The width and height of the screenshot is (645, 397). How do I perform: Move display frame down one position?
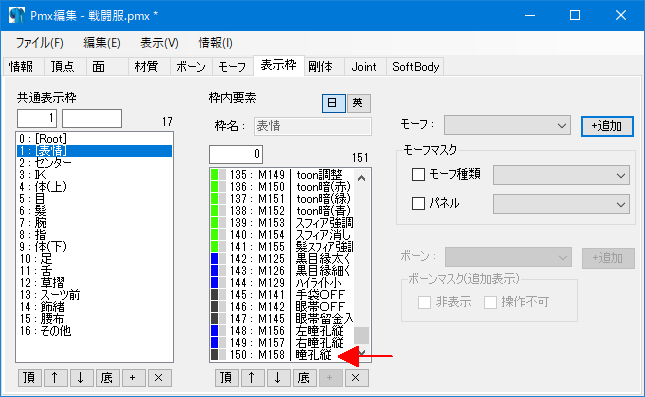(x=81, y=378)
